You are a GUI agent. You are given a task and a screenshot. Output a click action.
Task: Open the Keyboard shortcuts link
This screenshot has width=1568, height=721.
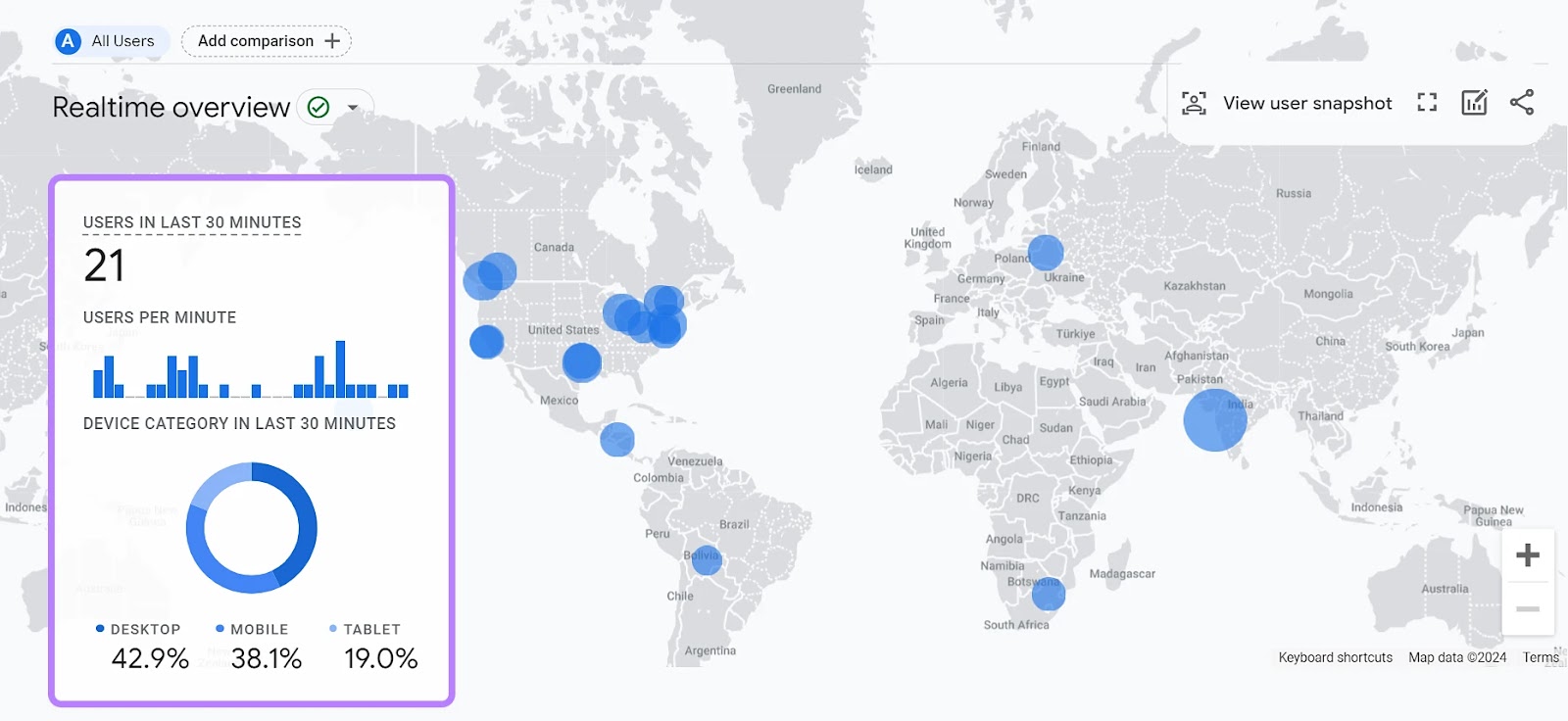tap(1335, 657)
